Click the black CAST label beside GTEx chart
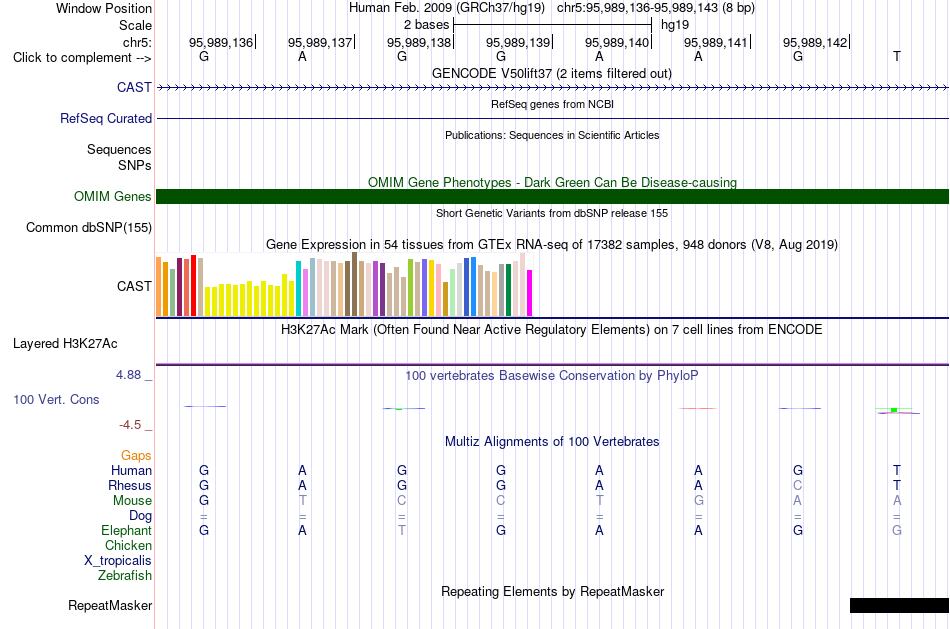This screenshot has width=950, height=629. coord(134,286)
